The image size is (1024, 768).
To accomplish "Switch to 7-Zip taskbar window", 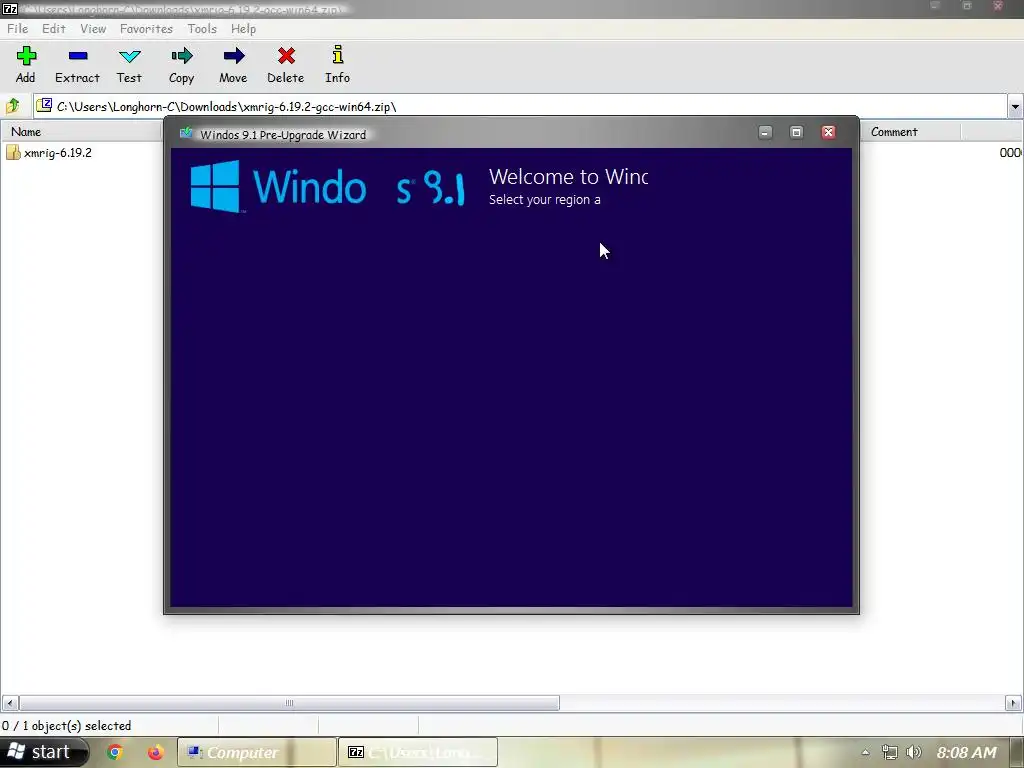I will [x=418, y=752].
